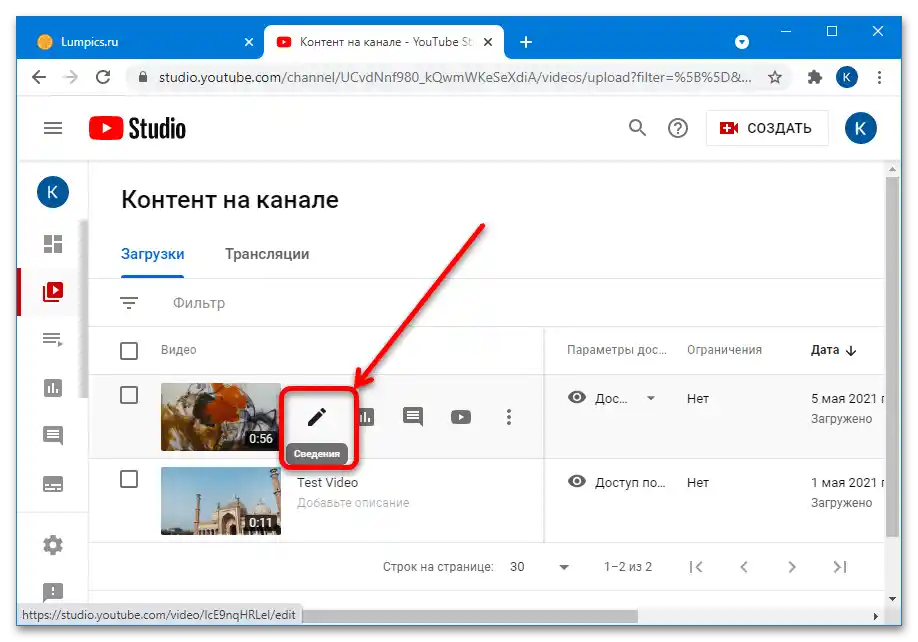Switch to Трансляции tab
The image size is (918, 642).
[267, 254]
